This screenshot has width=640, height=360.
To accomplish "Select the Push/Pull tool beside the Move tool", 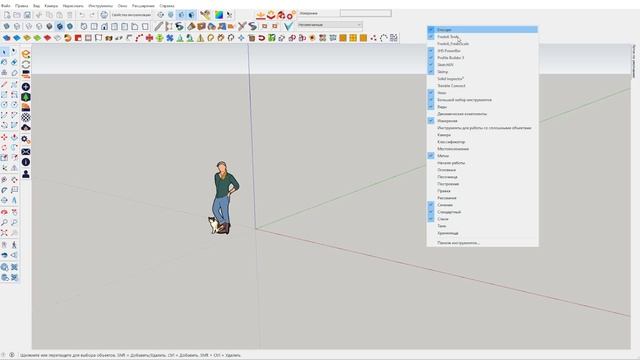I will [14, 137].
